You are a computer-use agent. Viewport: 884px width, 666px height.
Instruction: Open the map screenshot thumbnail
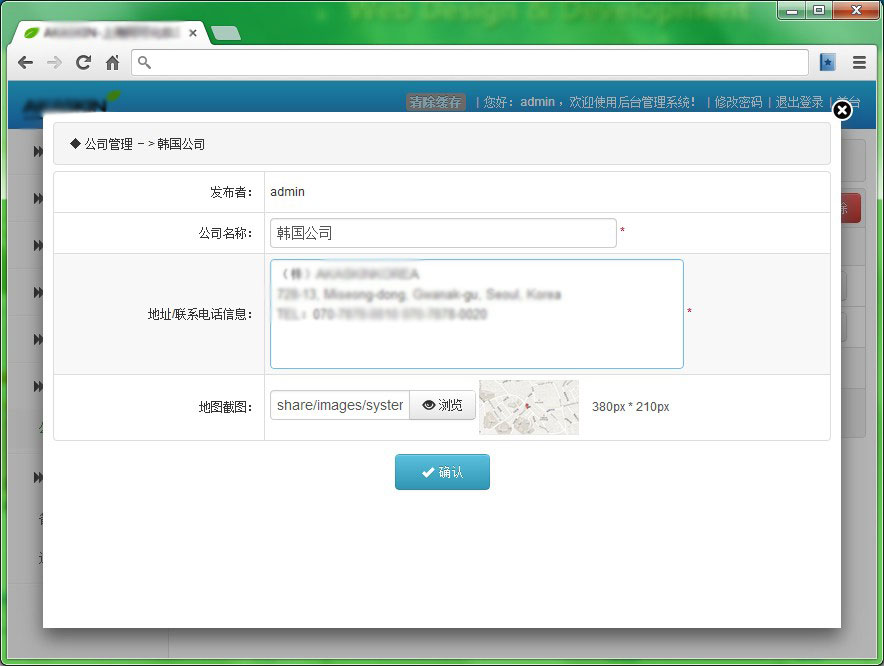[529, 407]
